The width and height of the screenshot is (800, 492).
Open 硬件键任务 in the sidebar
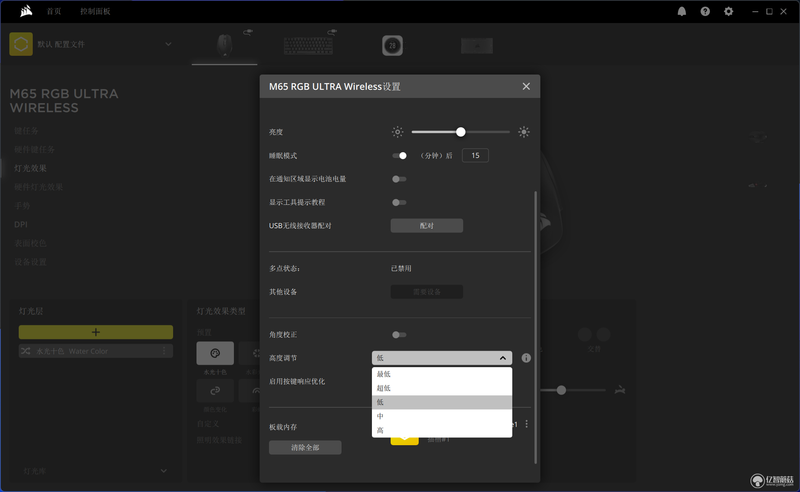tap(34, 150)
